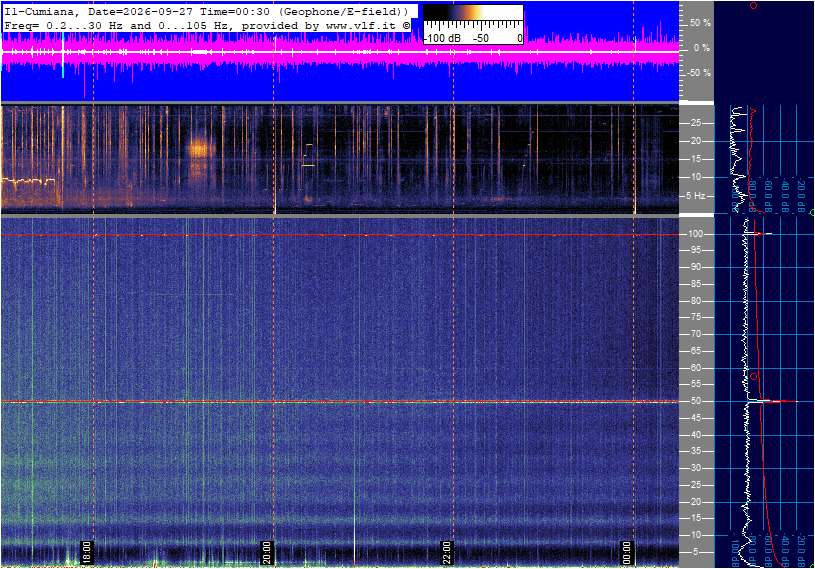Click the 100 Hz peak in spectrum graph

point(758,234)
